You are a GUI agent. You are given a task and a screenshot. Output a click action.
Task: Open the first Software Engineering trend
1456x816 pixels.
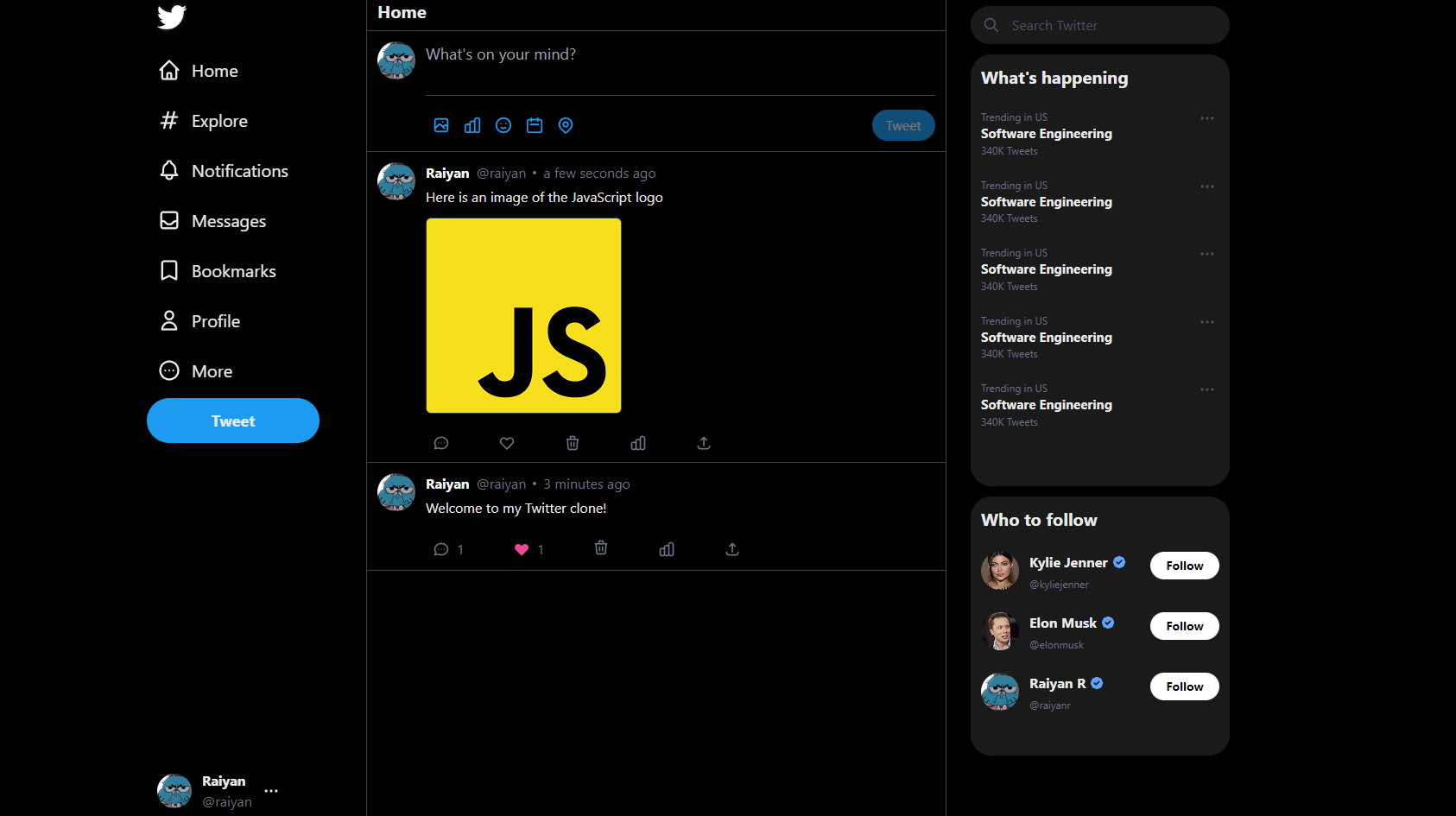1047,134
